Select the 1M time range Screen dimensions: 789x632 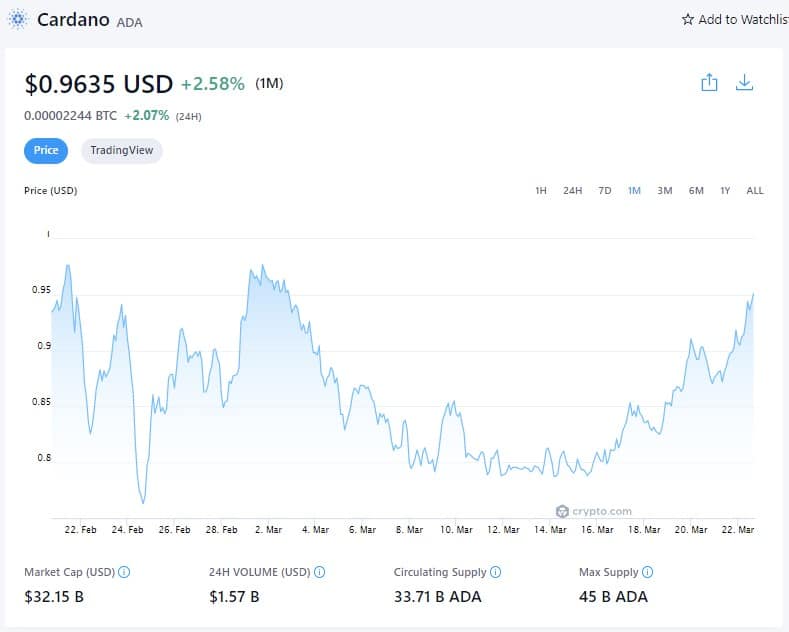(635, 191)
